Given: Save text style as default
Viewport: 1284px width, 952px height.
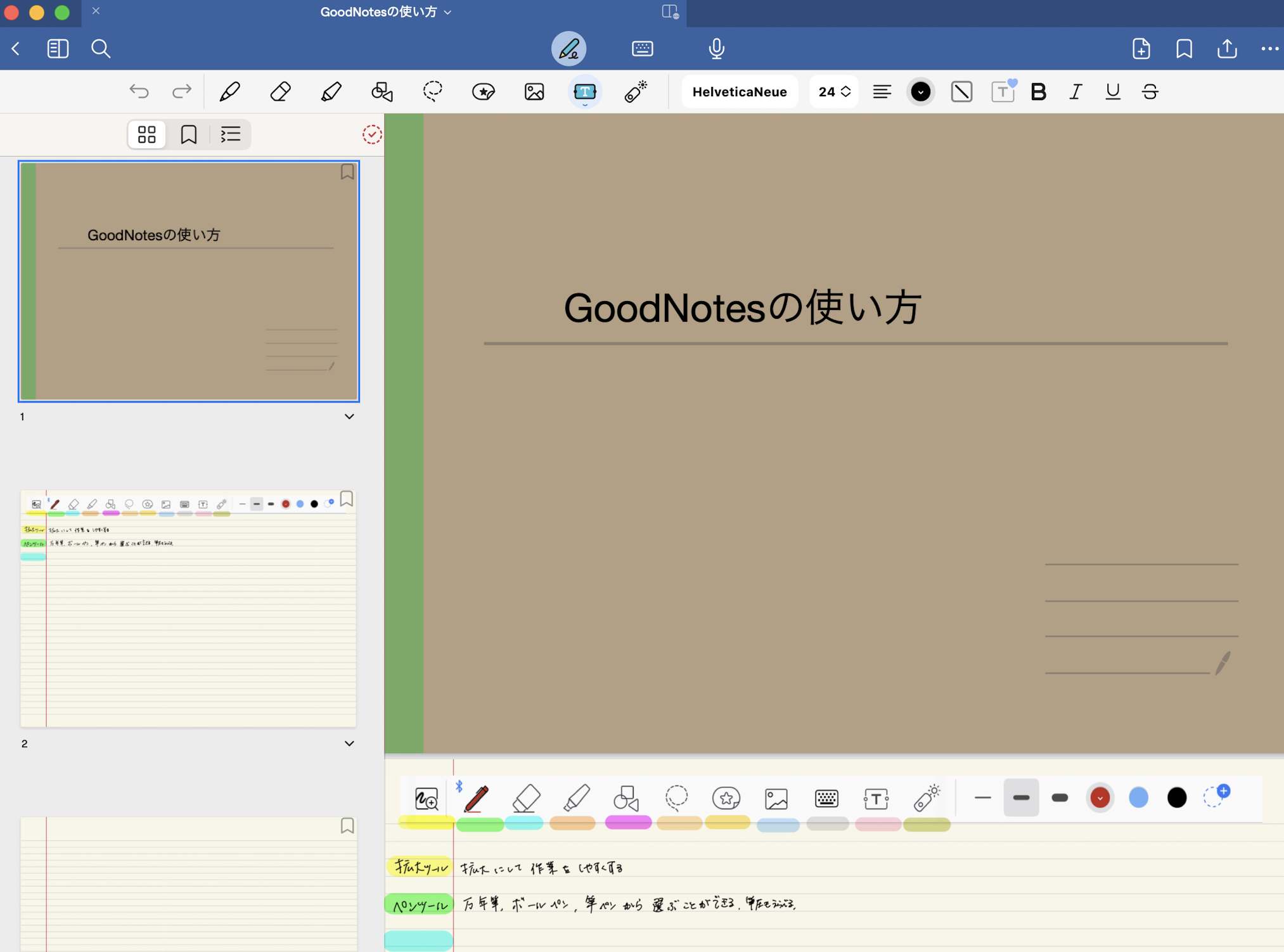Looking at the screenshot, I should click(x=1003, y=91).
